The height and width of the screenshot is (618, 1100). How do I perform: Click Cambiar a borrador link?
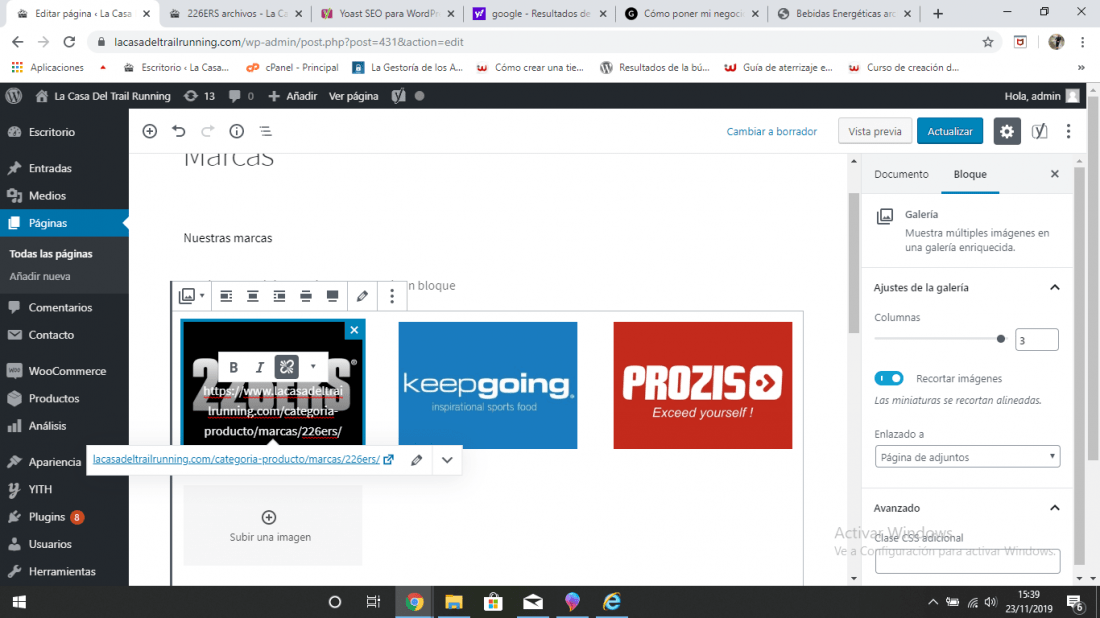(x=772, y=131)
